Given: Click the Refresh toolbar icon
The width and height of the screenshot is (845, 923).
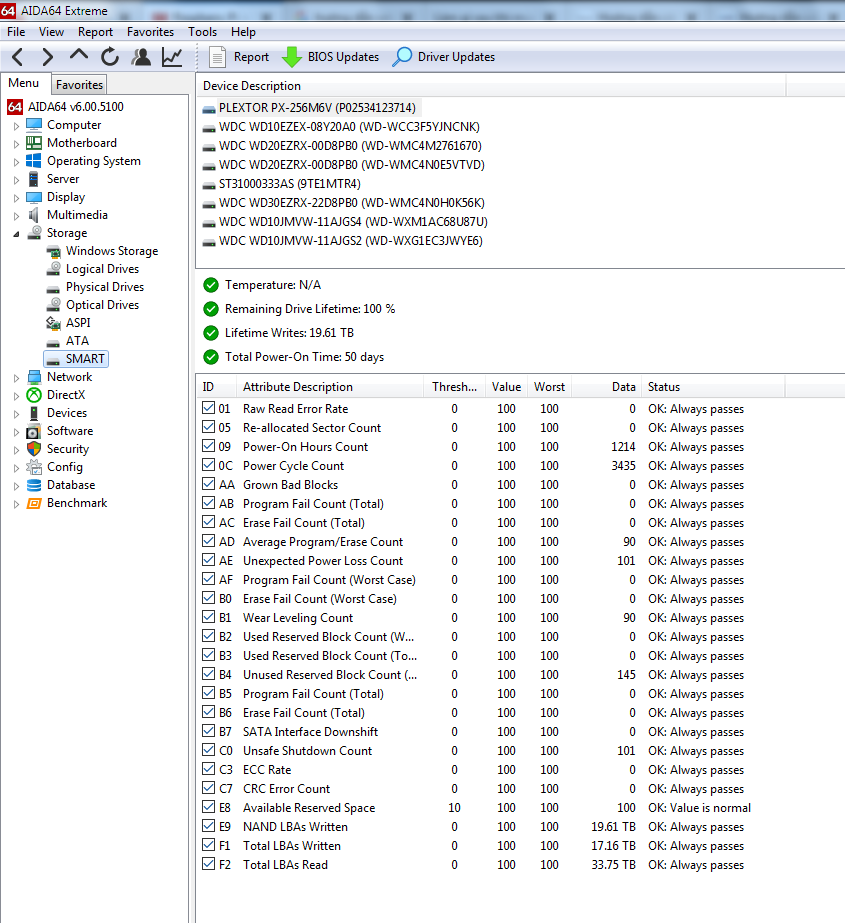Looking at the screenshot, I should 110,57.
